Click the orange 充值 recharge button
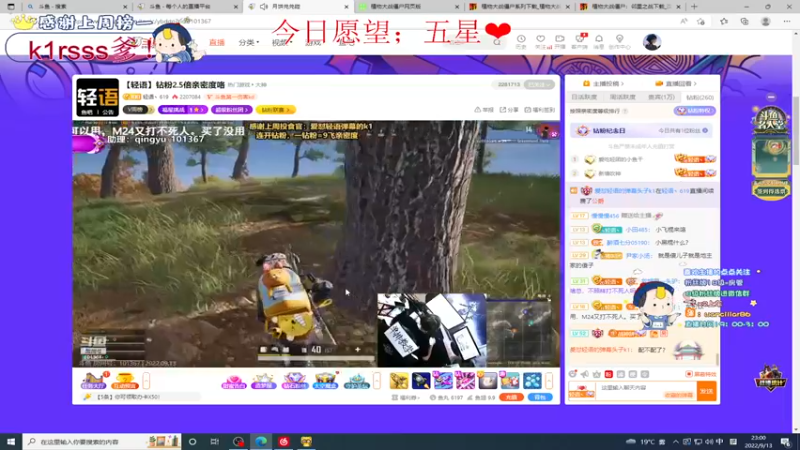 pyautogui.click(x=512, y=397)
